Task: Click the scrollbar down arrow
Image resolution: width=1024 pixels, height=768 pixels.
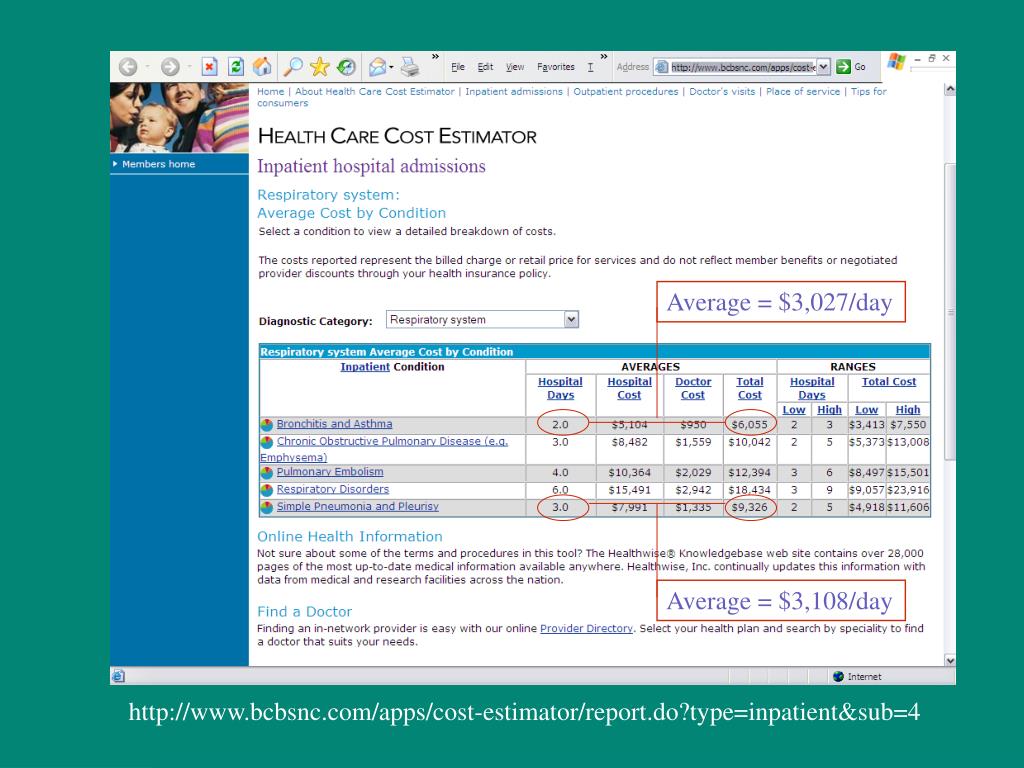Action: click(950, 660)
